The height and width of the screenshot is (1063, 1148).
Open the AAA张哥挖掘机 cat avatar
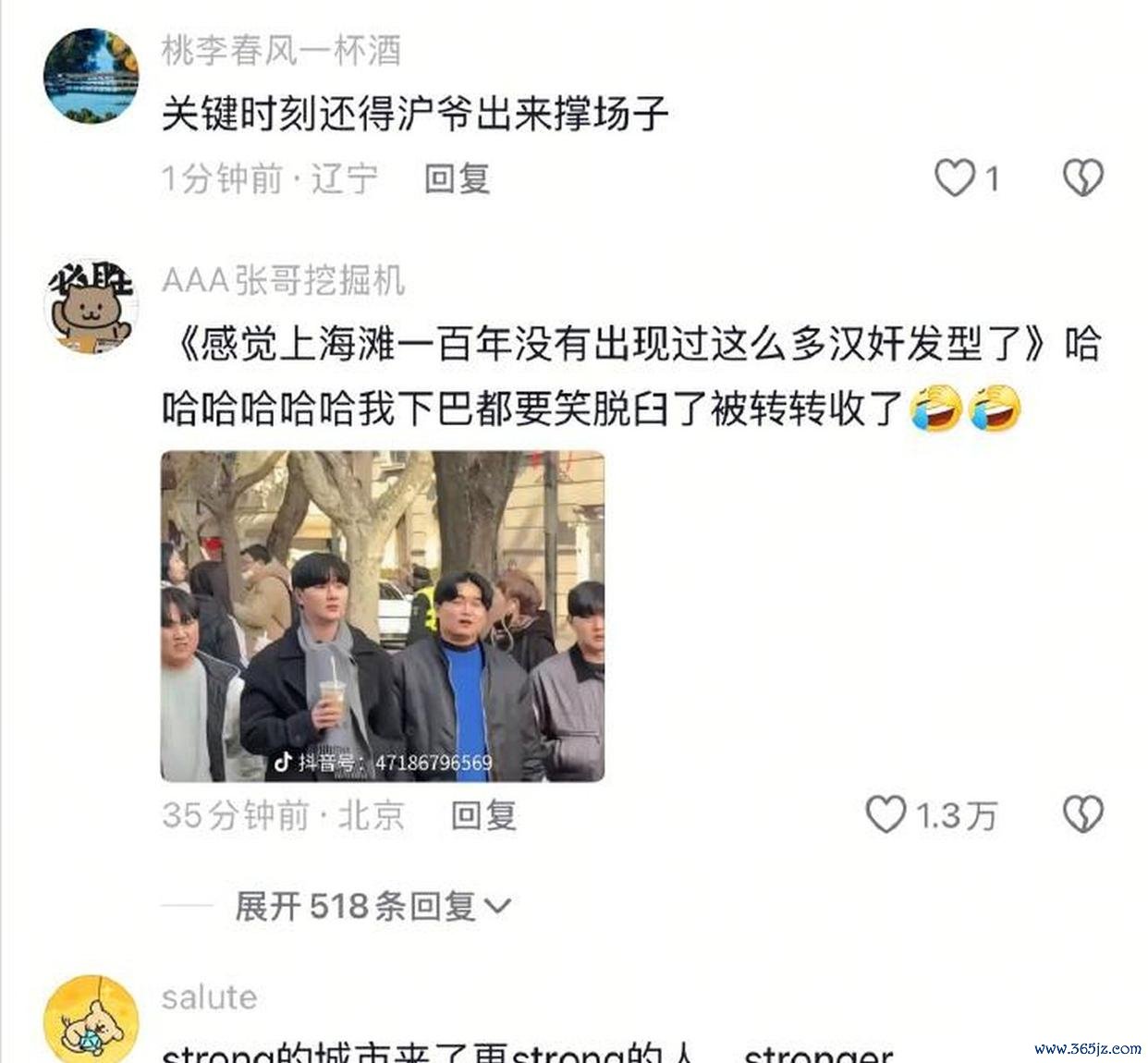[x=92, y=307]
